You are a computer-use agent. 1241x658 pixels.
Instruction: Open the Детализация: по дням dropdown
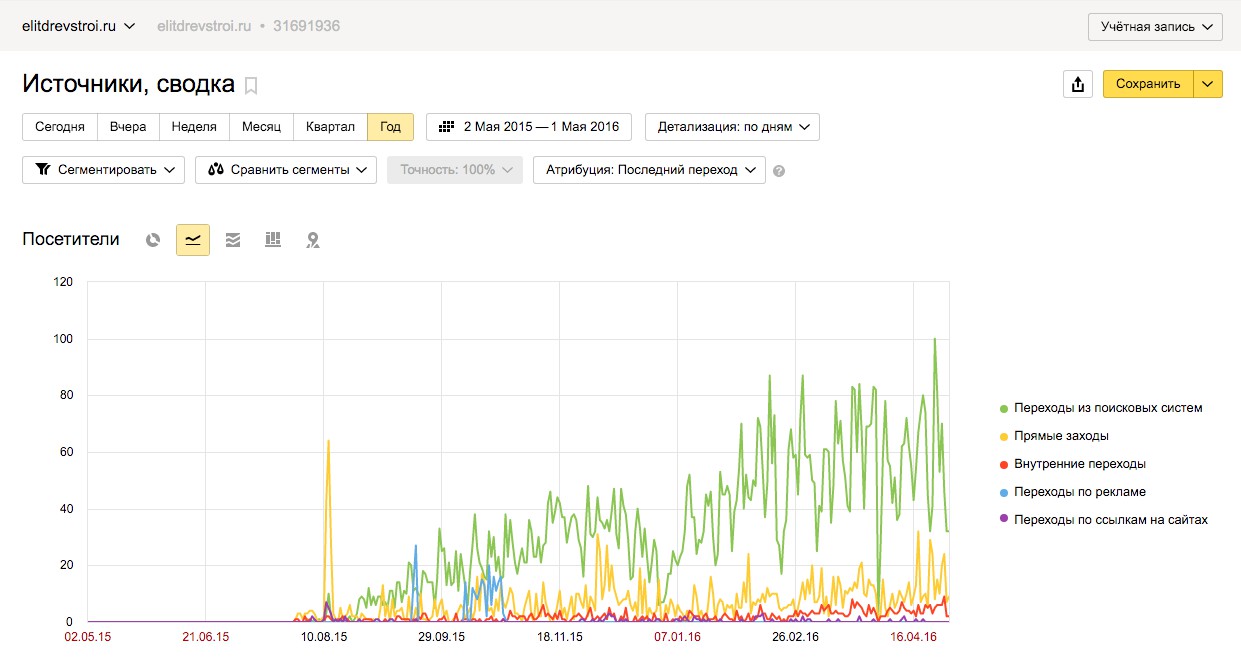(733, 127)
